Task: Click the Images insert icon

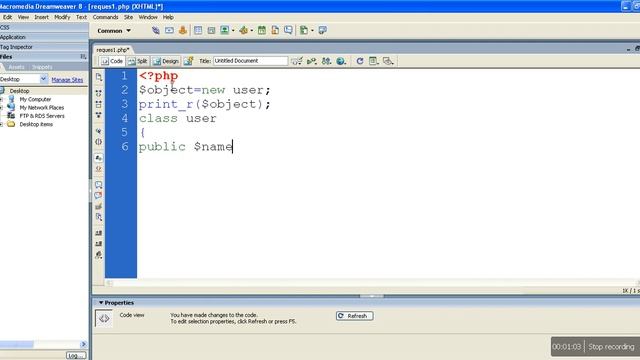Action: point(224,31)
